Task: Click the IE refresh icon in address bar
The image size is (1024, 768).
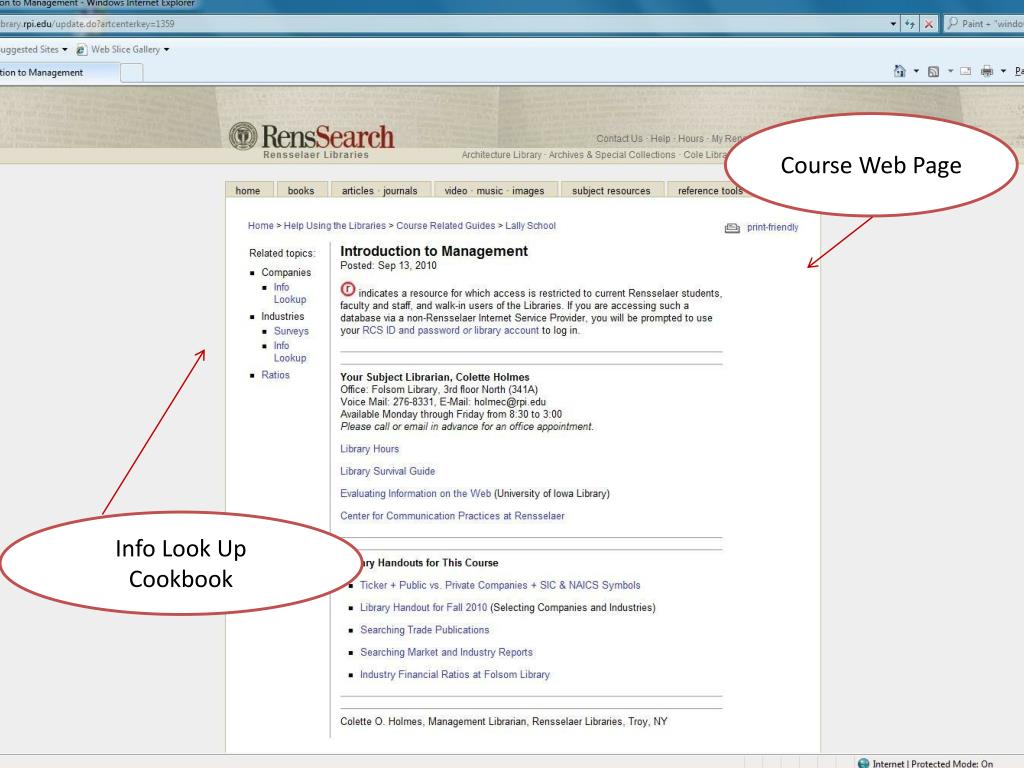Action: click(910, 24)
